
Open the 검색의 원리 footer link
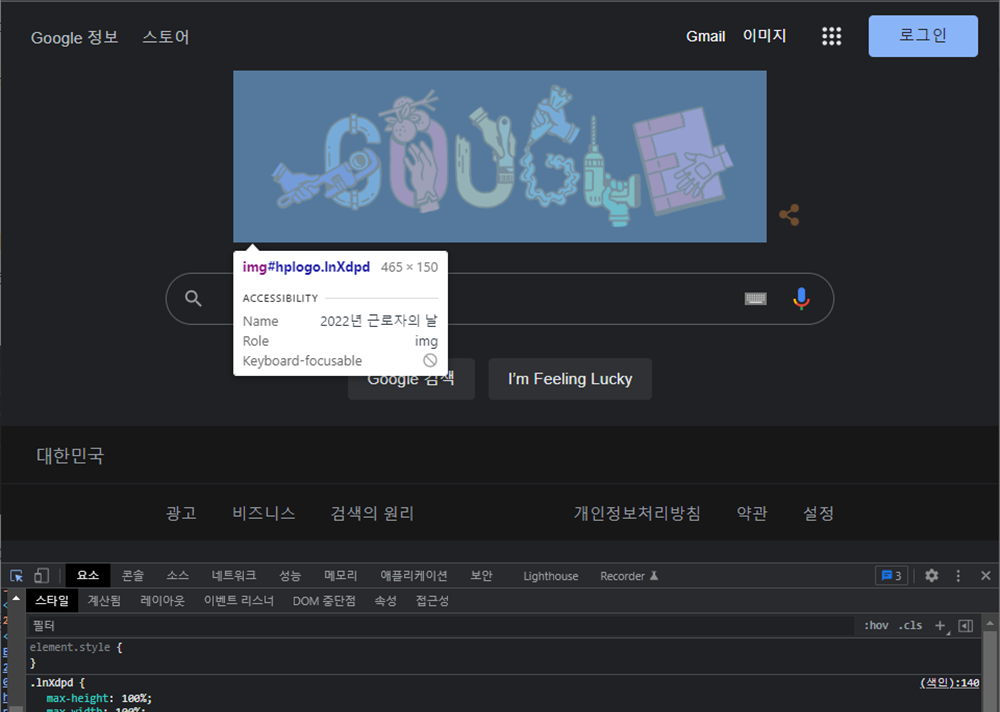point(372,513)
